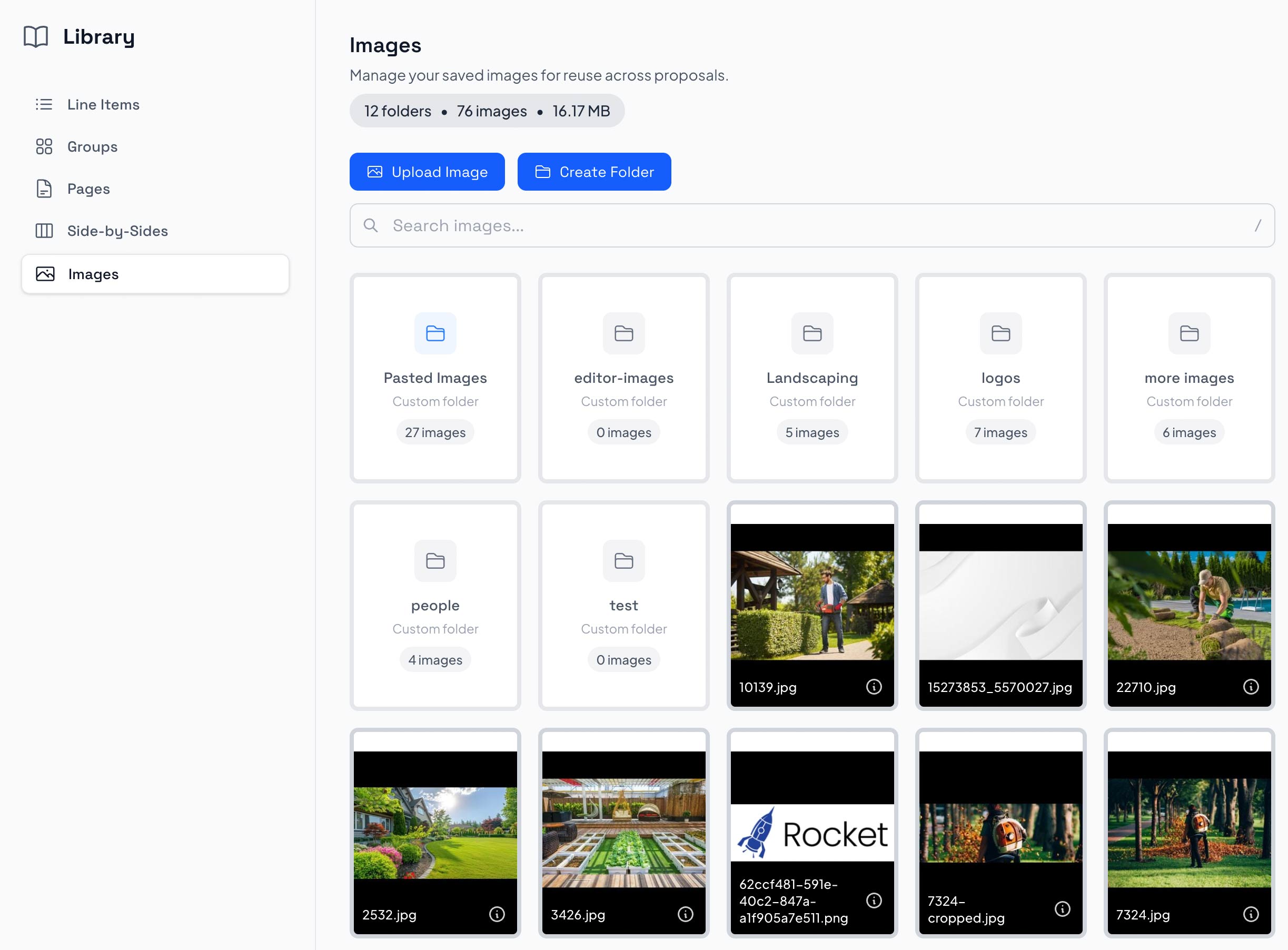Click the info icon on 2532.jpg
Screen dimensions: 1288x950
click(x=498, y=913)
